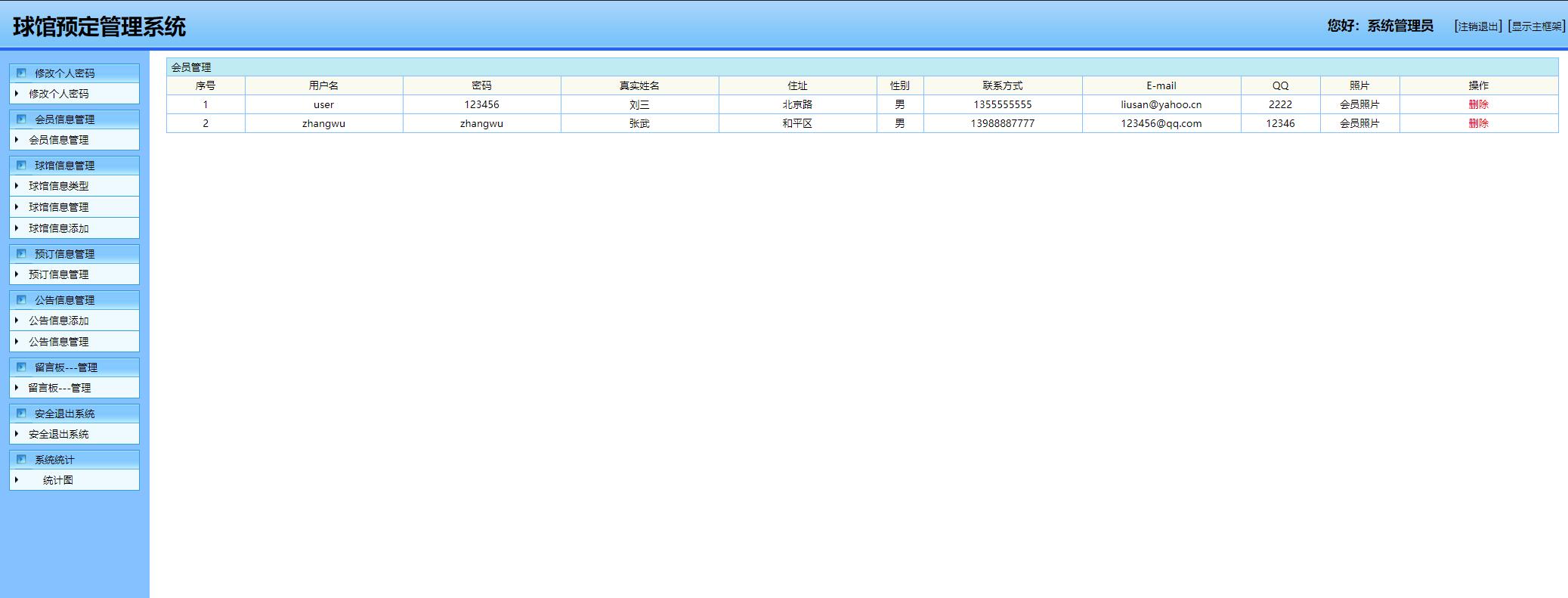Image resolution: width=1568 pixels, height=598 pixels.
Task: Click the 序号 column header
Action: [x=206, y=85]
